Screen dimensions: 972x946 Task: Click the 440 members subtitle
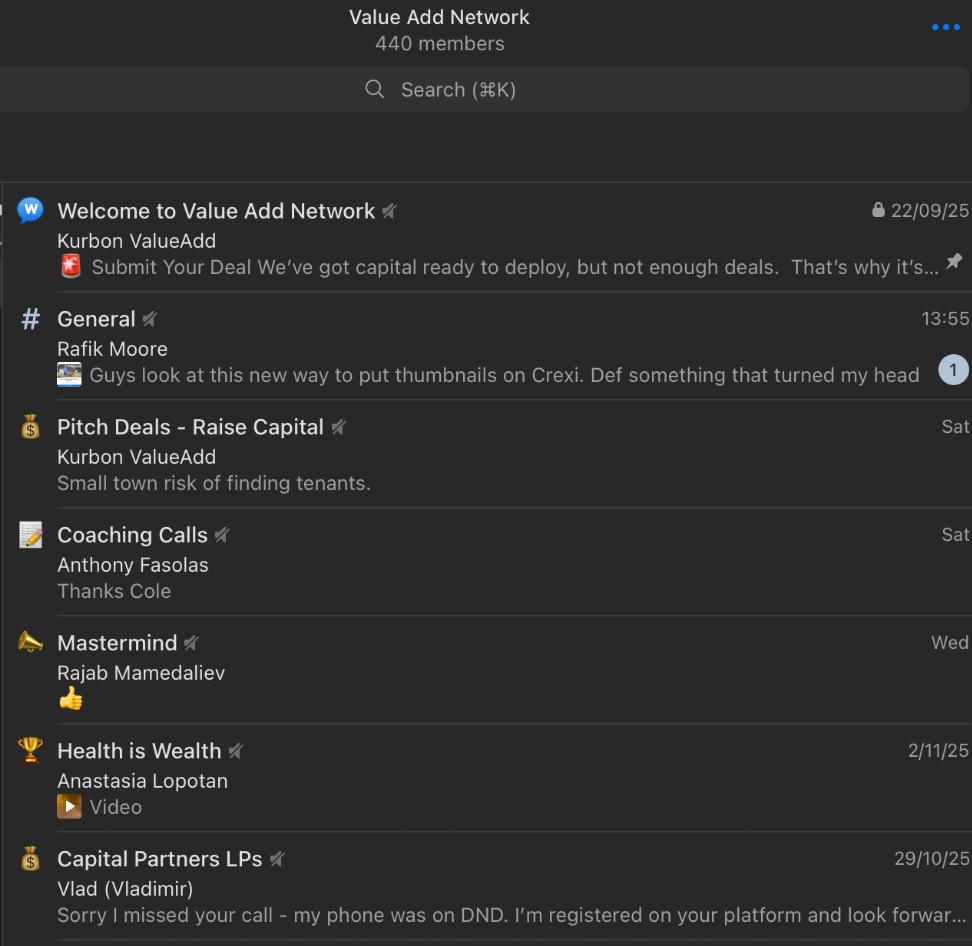point(440,43)
